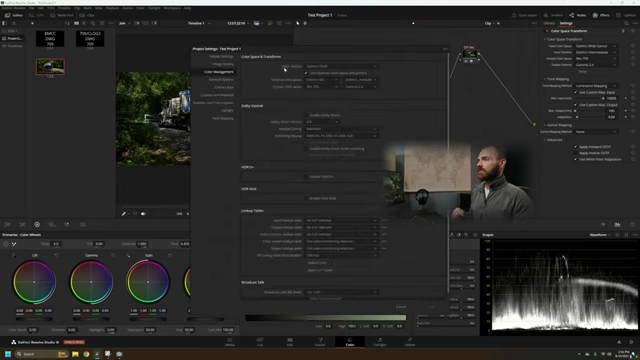The width and height of the screenshot is (640, 360).
Task: Toggle Use Custom Max. Input checkbox
Action: click(x=576, y=92)
